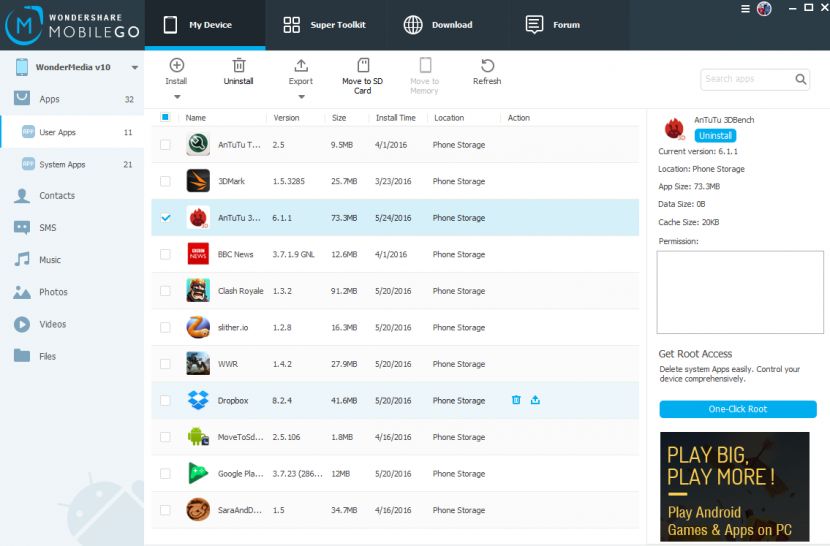Click the SaraAndD app icon
830x546 pixels.
click(198, 510)
